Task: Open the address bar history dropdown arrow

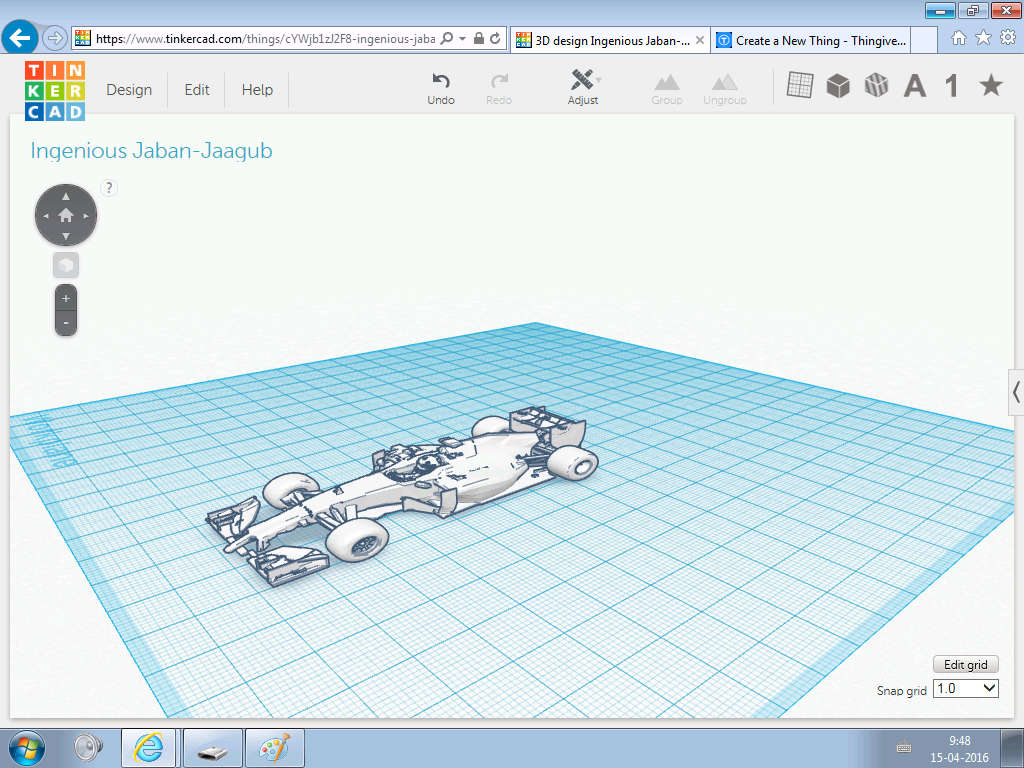Action: 462,39
